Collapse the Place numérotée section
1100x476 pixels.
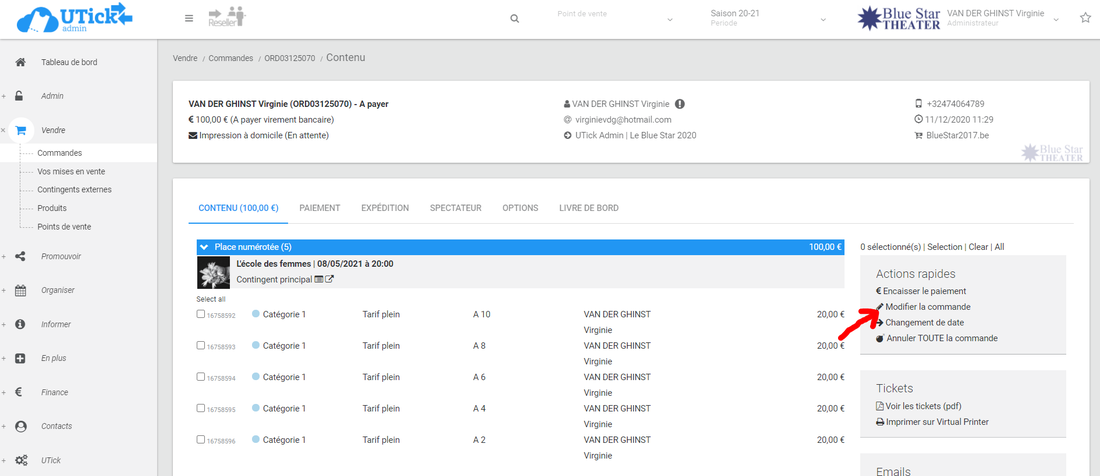[x=204, y=247]
